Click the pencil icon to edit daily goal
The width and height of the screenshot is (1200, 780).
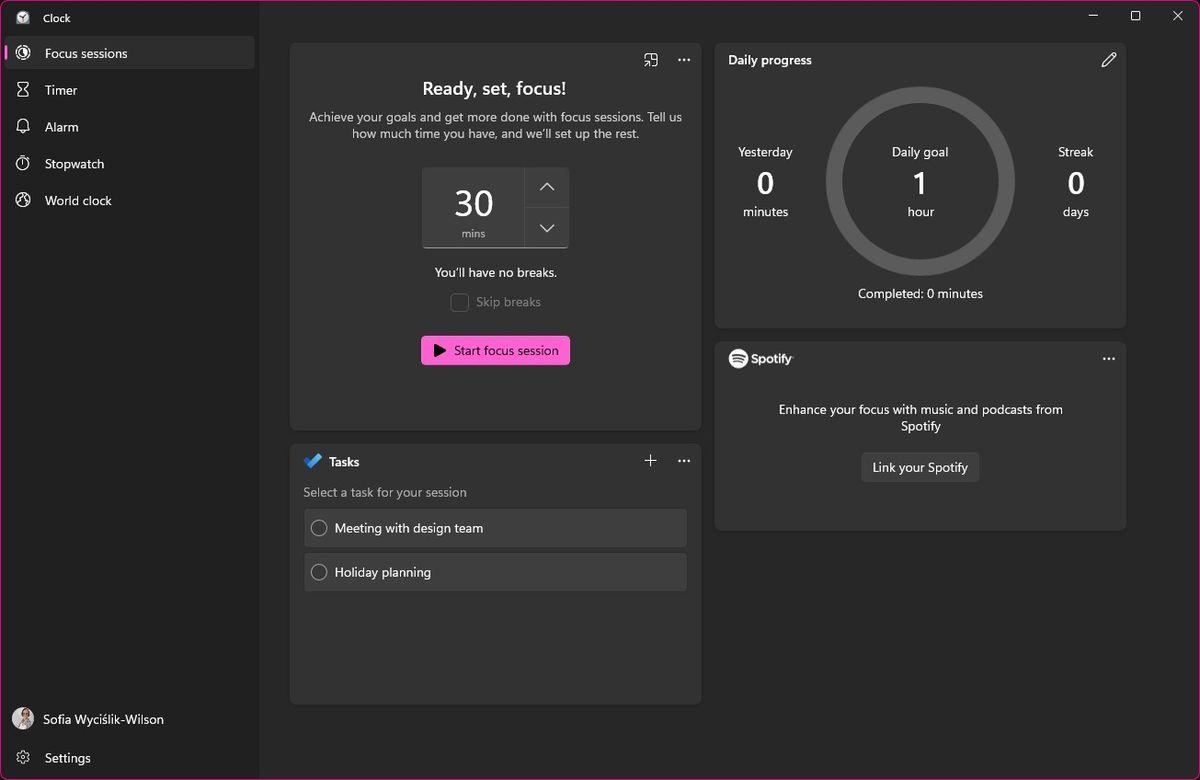pos(1108,60)
